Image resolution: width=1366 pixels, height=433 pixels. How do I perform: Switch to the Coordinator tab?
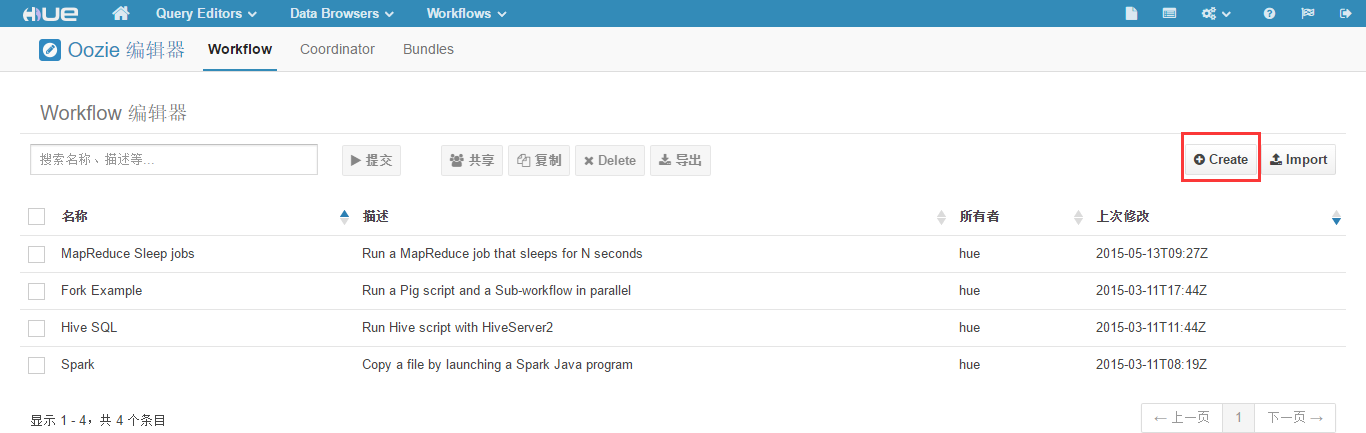coord(337,49)
